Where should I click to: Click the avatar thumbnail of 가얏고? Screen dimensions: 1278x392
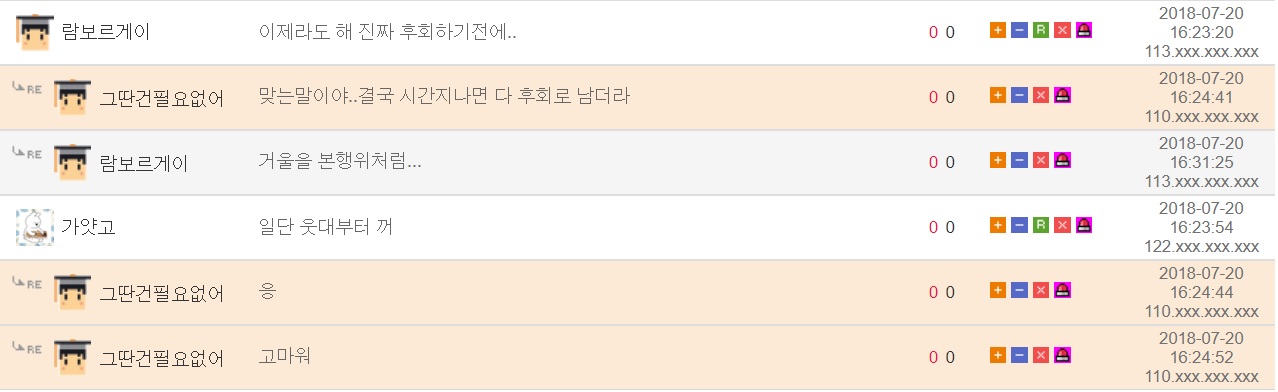(x=35, y=227)
